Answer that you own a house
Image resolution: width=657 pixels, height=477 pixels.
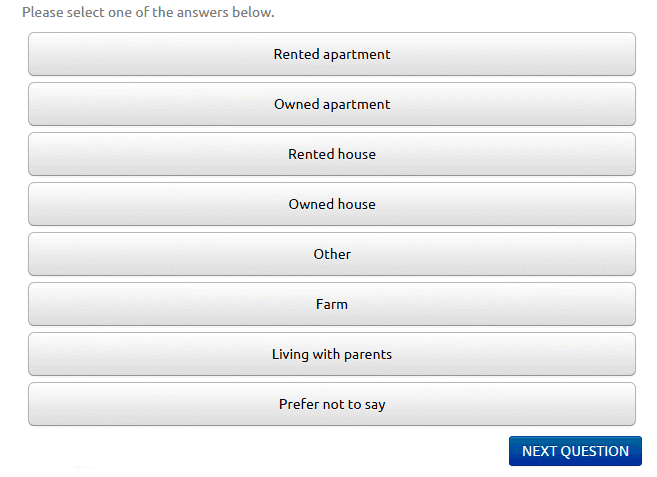[332, 204]
